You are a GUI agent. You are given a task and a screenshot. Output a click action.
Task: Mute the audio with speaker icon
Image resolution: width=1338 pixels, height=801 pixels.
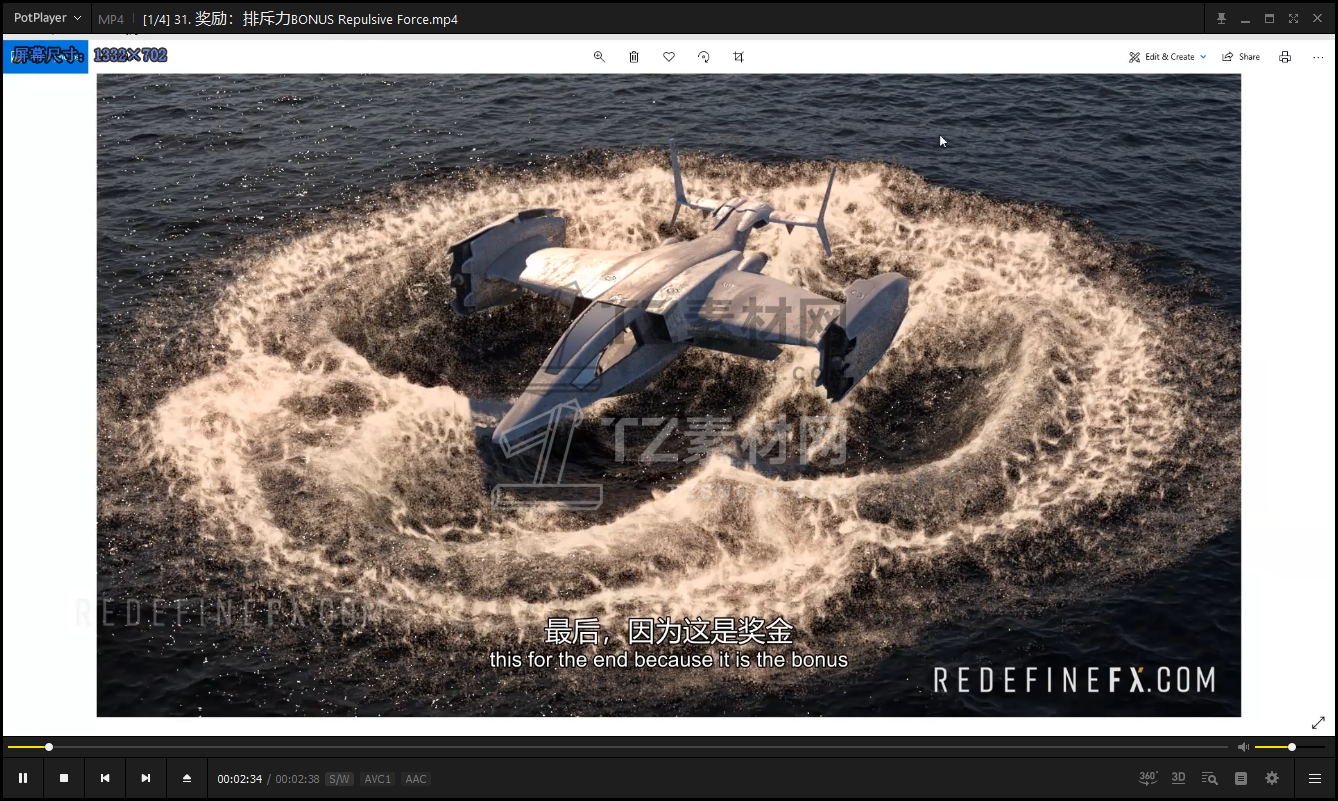pyautogui.click(x=1243, y=747)
